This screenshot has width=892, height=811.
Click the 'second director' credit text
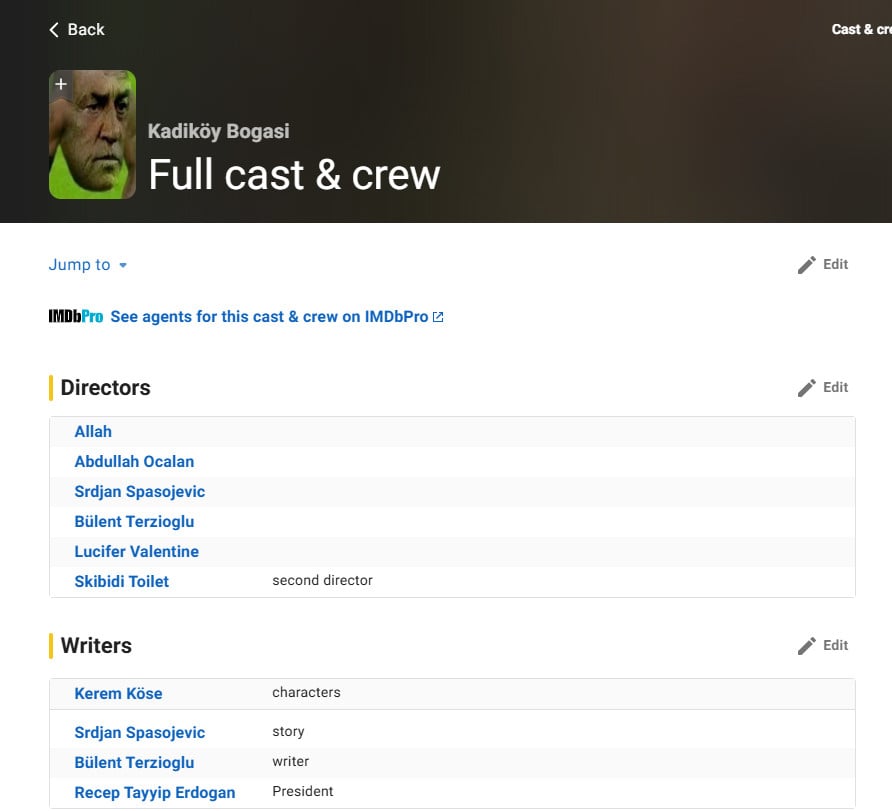point(323,580)
